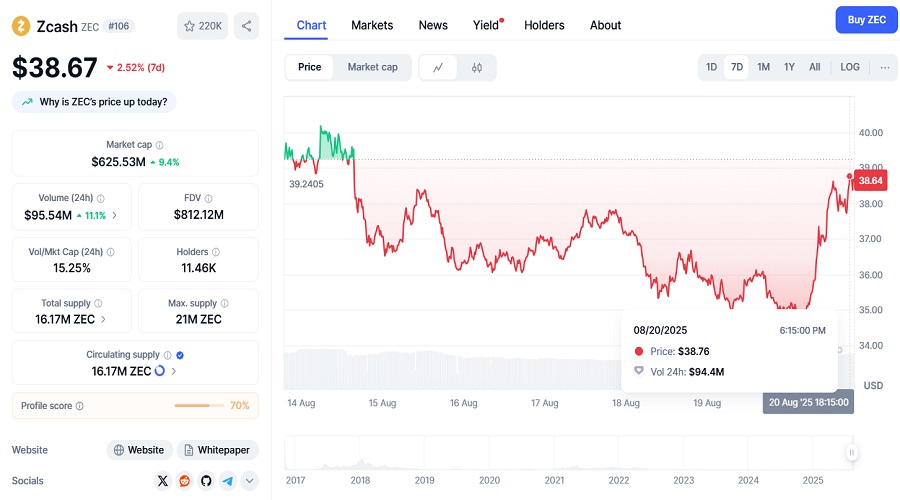
Task: Grab the historical range slider handle
Action: [x=852, y=453]
